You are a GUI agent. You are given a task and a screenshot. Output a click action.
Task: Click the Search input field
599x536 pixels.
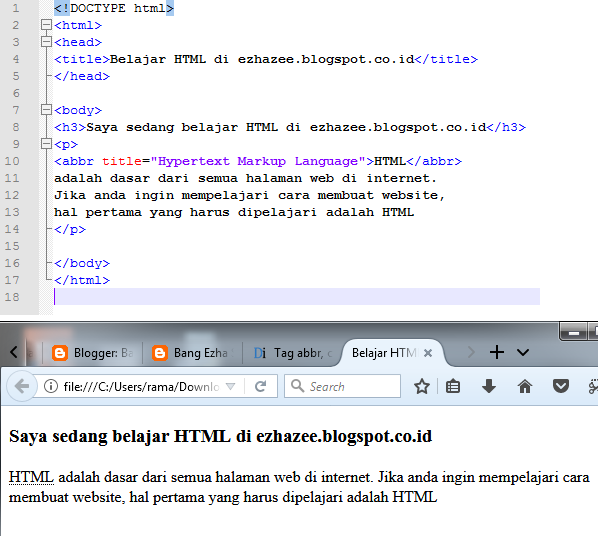[343, 386]
